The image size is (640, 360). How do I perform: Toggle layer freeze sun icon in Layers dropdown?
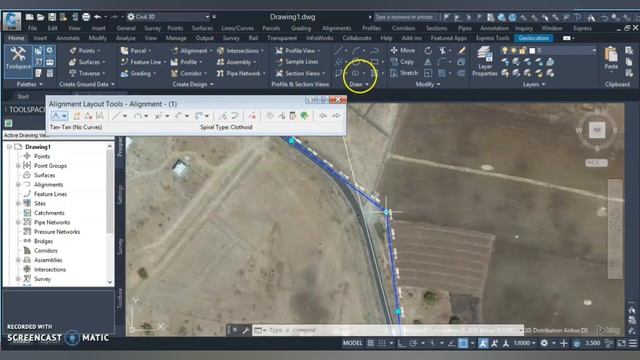513,51
